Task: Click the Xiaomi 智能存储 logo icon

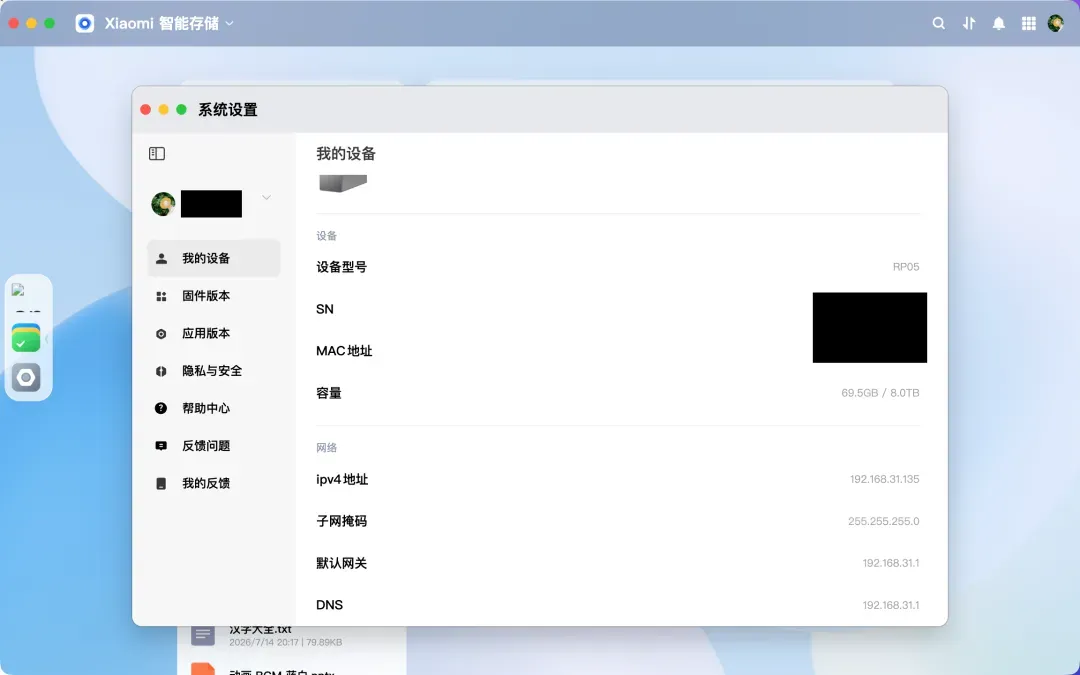Action: (85, 23)
